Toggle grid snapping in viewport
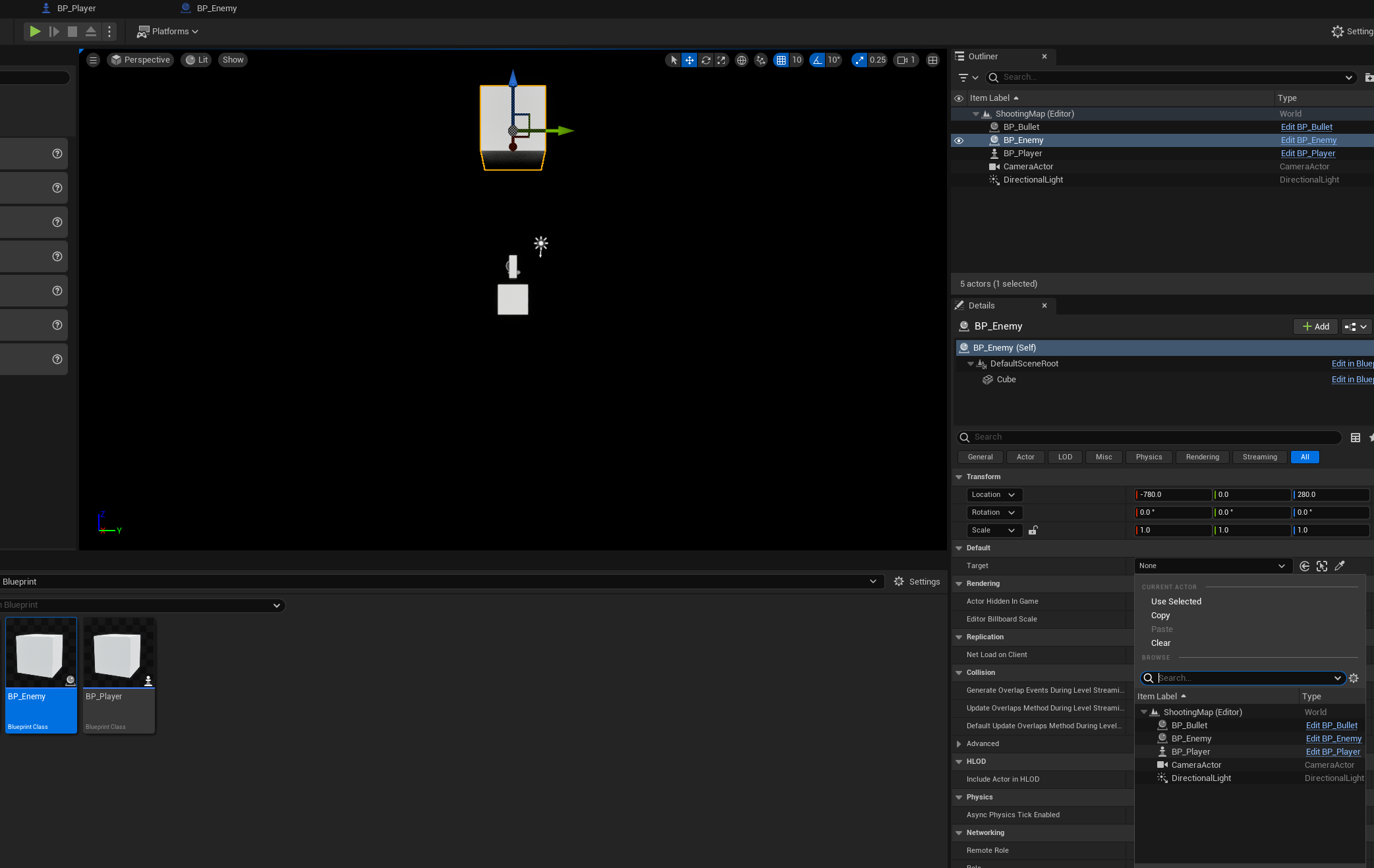 tap(781, 60)
